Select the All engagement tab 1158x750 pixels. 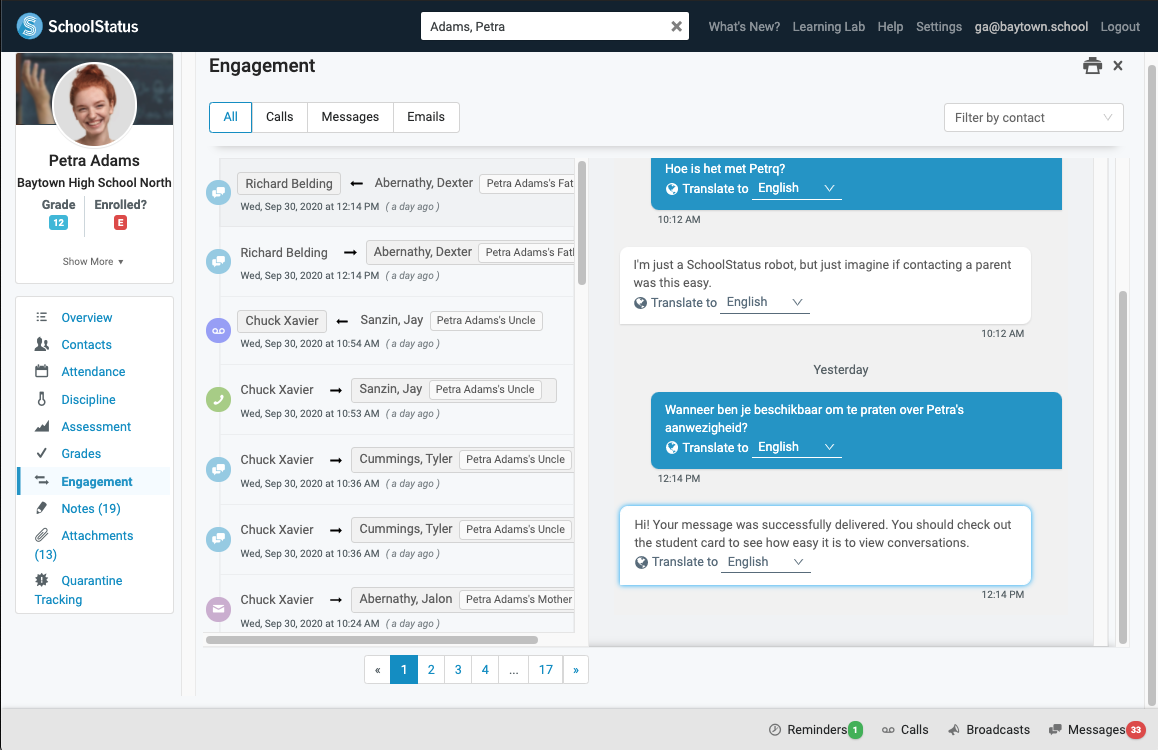click(x=230, y=117)
